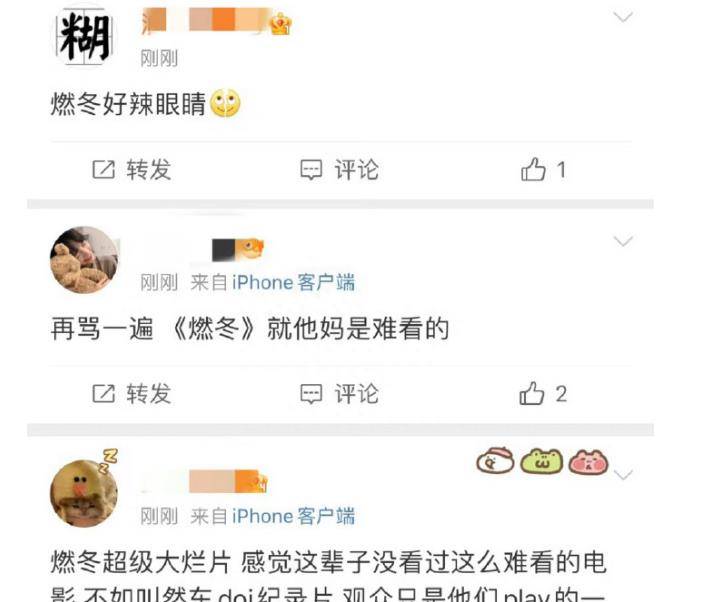Click the fish badge beside second username
Image resolution: width=715 pixels, height=602 pixels.
point(249,249)
